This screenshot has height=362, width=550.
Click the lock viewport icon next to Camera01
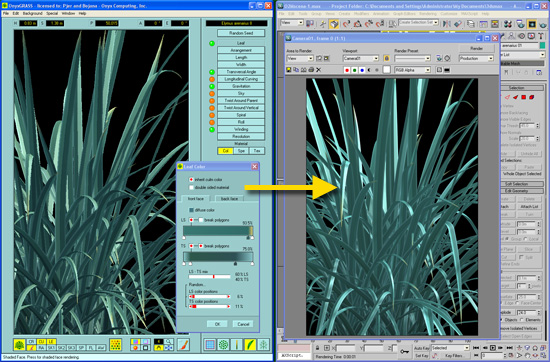[x=386, y=59]
